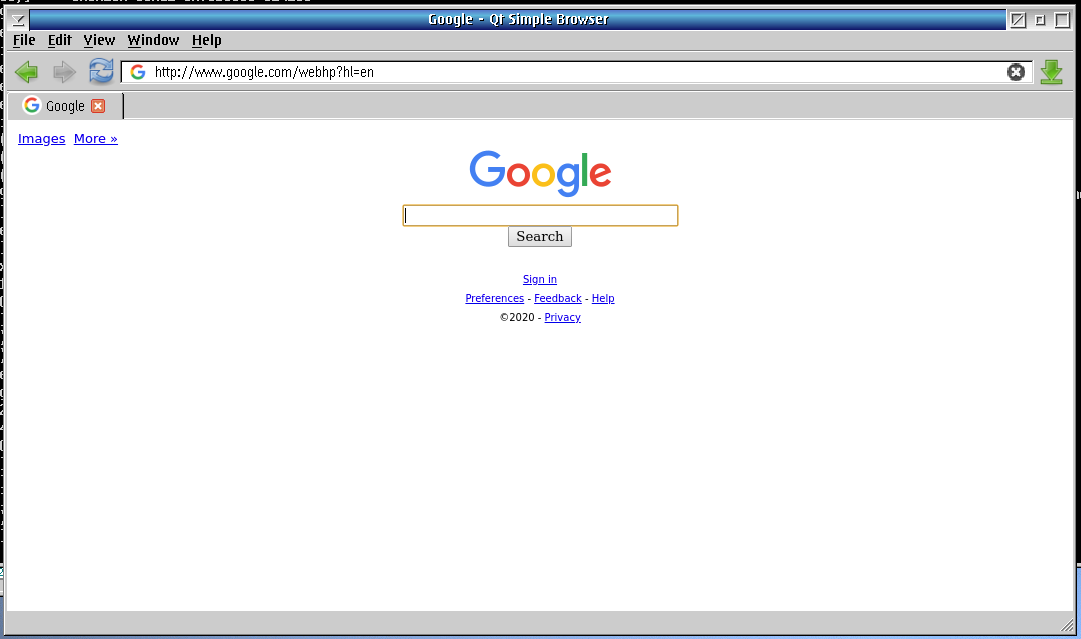Viewport: 1081px width, 639px height.
Task: Click the back navigation arrow
Action: [x=26, y=71]
